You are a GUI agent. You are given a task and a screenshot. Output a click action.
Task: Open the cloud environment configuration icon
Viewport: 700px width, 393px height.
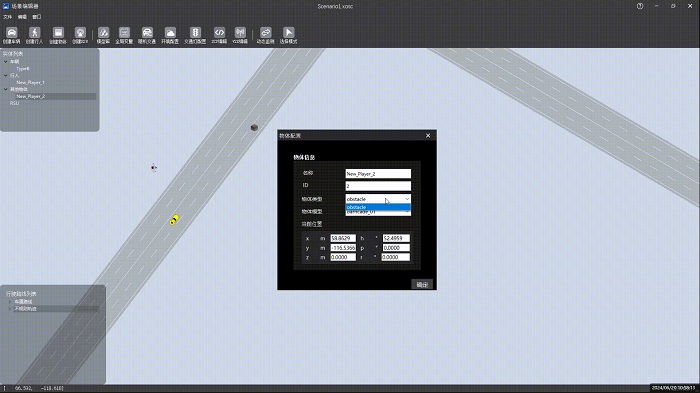point(170,33)
